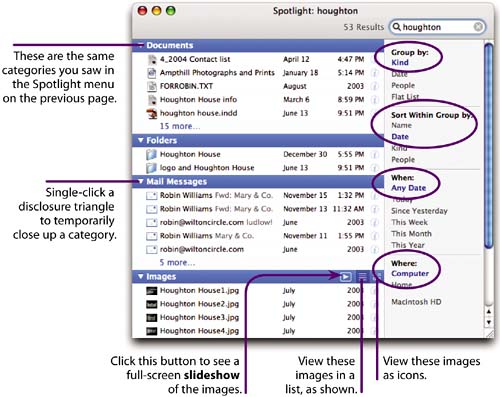
Task: Show info for Ampthill Photographs and Prints
Action: pyautogui.click(x=375, y=73)
